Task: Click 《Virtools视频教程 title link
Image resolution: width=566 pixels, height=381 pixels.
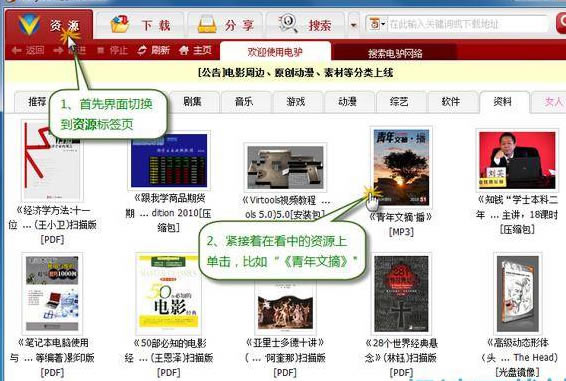Action: (287, 207)
